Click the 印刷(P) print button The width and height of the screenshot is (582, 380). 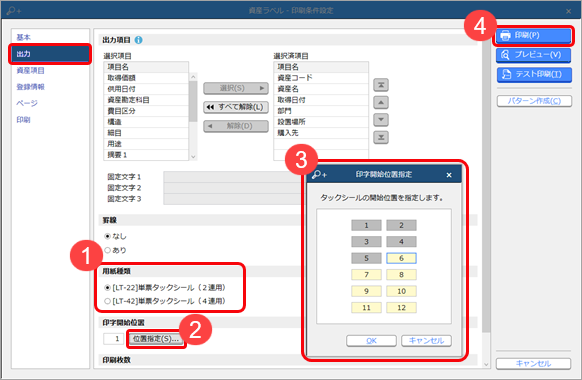click(x=534, y=35)
